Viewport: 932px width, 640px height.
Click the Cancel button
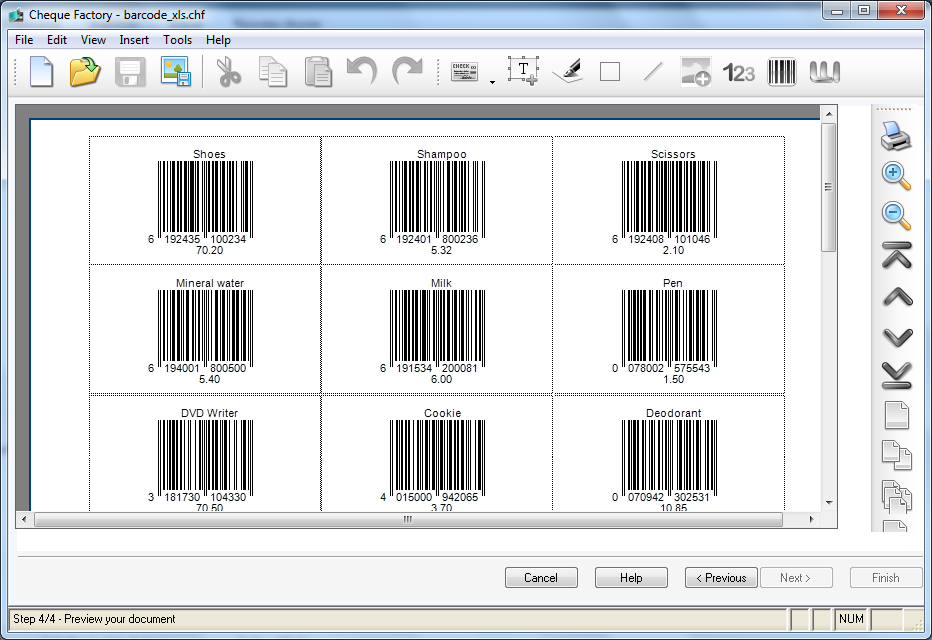coord(541,578)
